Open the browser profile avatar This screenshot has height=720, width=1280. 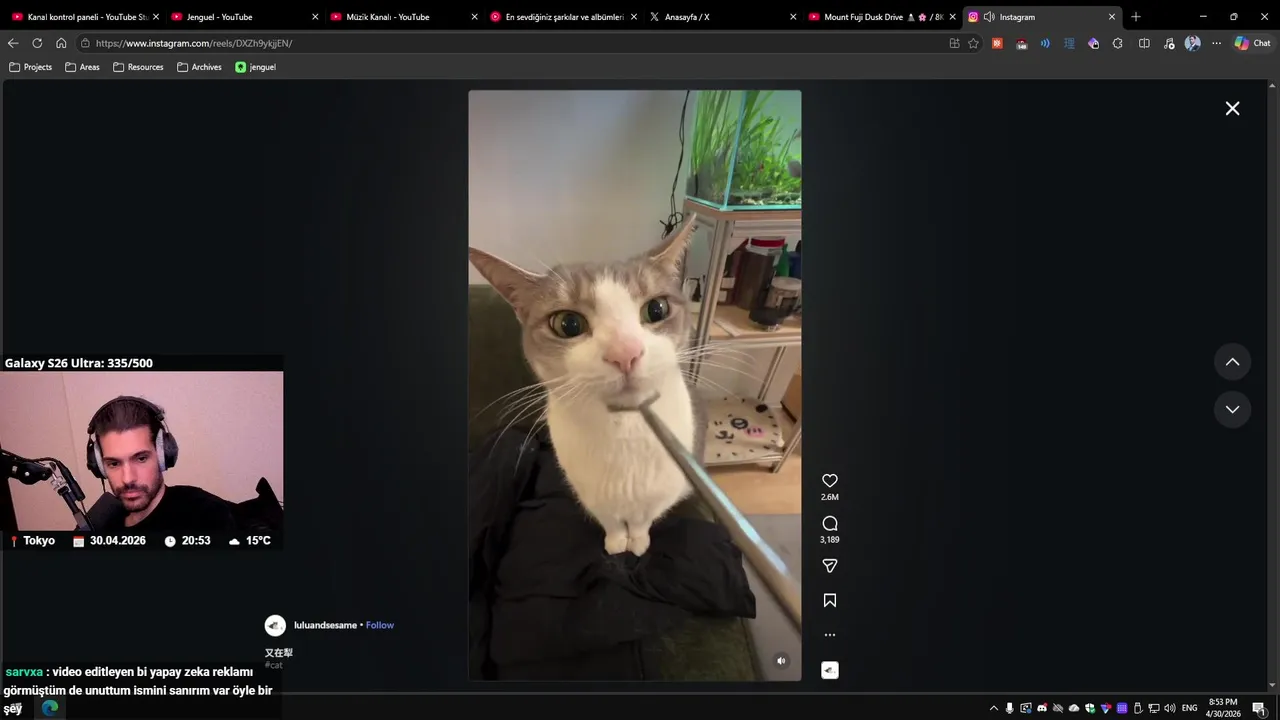pyautogui.click(x=1192, y=43)
